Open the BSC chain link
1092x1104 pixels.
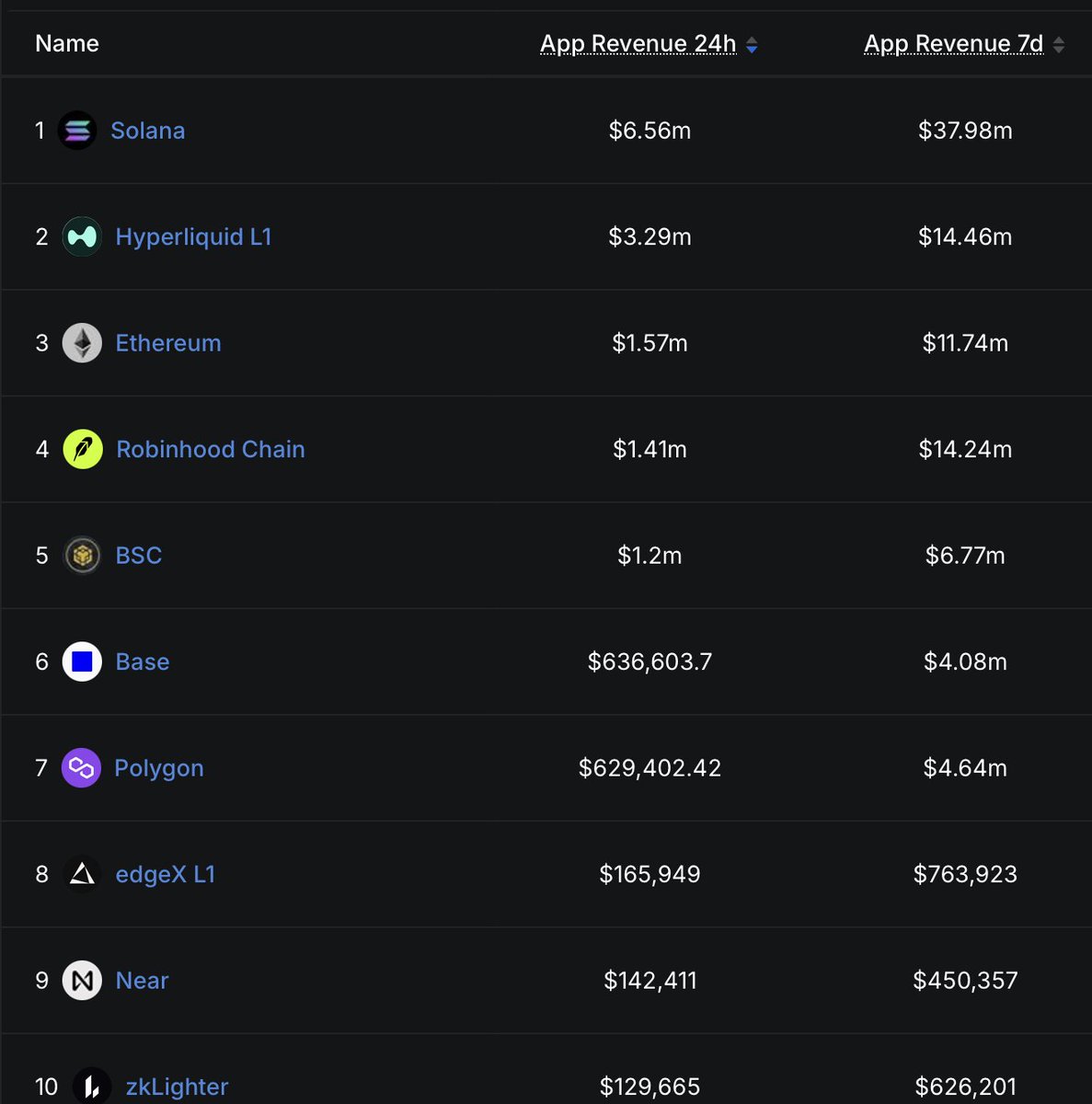point(139,556)
